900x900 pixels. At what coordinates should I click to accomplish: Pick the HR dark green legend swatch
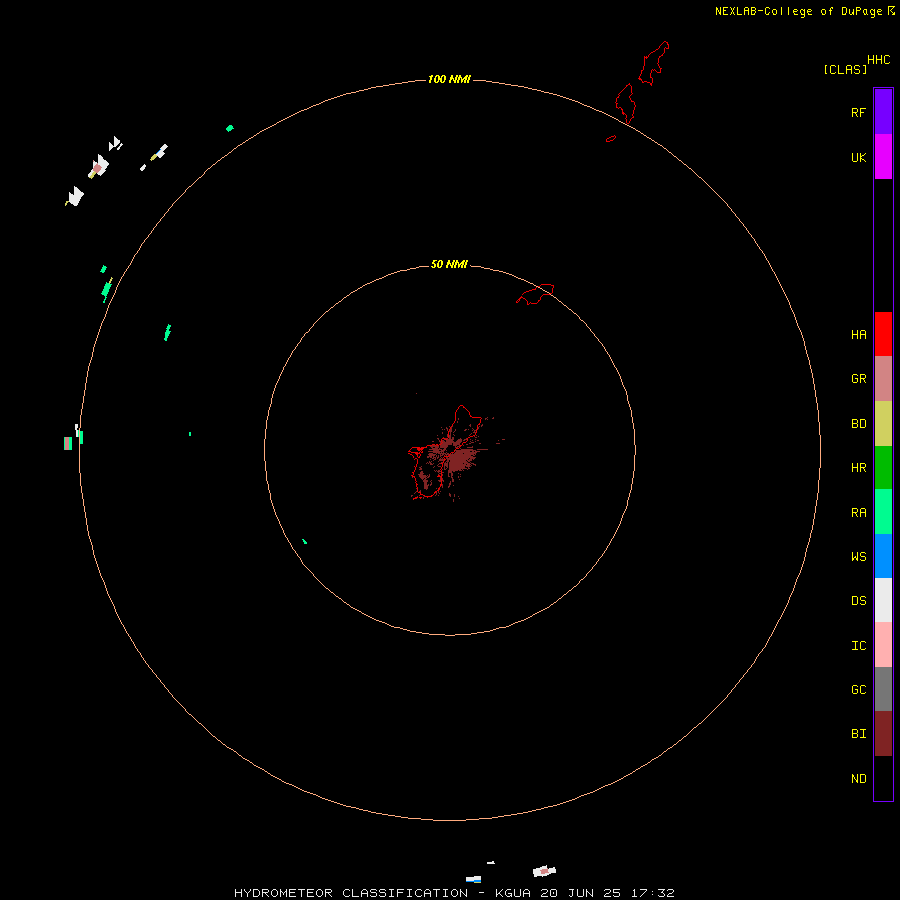[883, 468]
